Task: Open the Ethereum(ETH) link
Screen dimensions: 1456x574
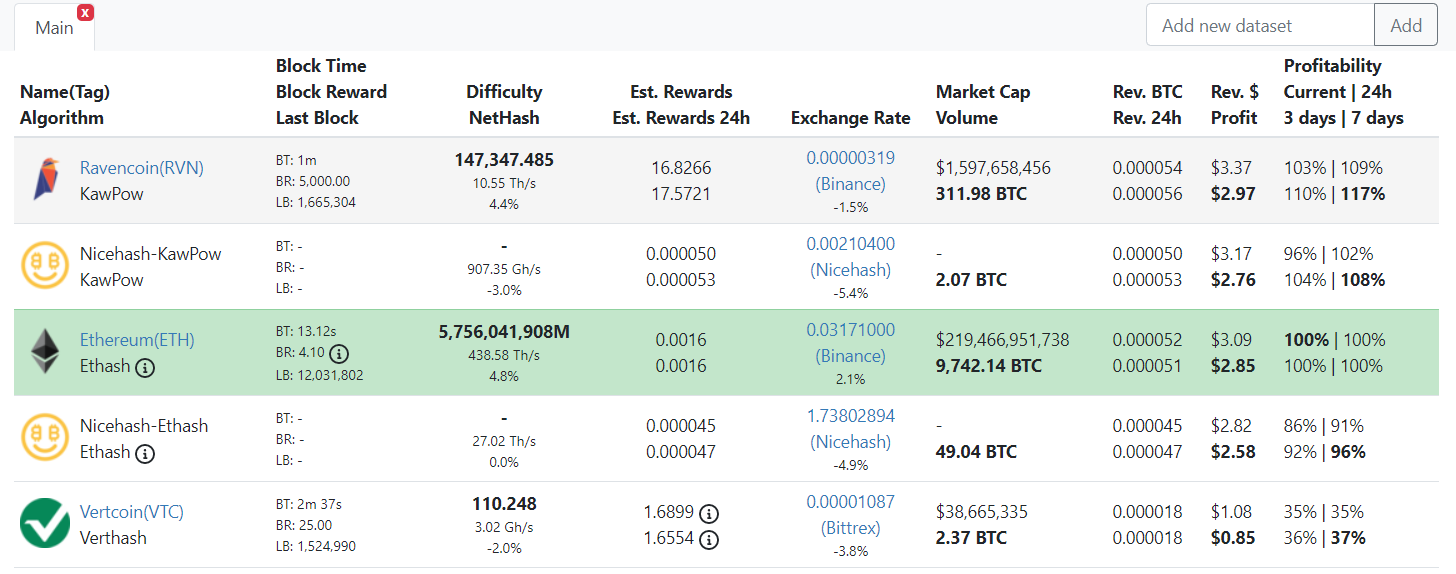Action: tap(137, 339)
